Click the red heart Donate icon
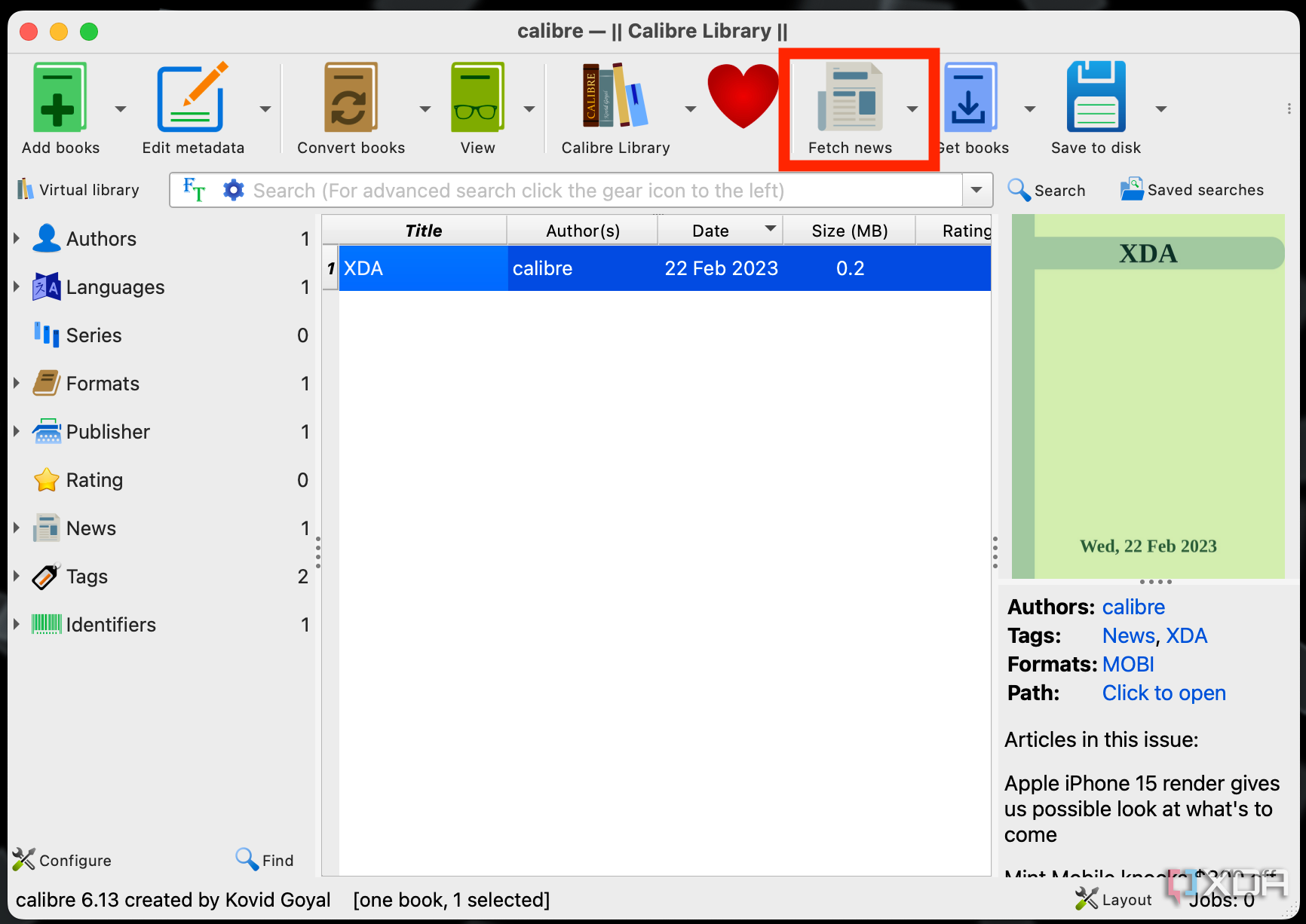Screen dimensions: 1306x924 tap(743, 96)
